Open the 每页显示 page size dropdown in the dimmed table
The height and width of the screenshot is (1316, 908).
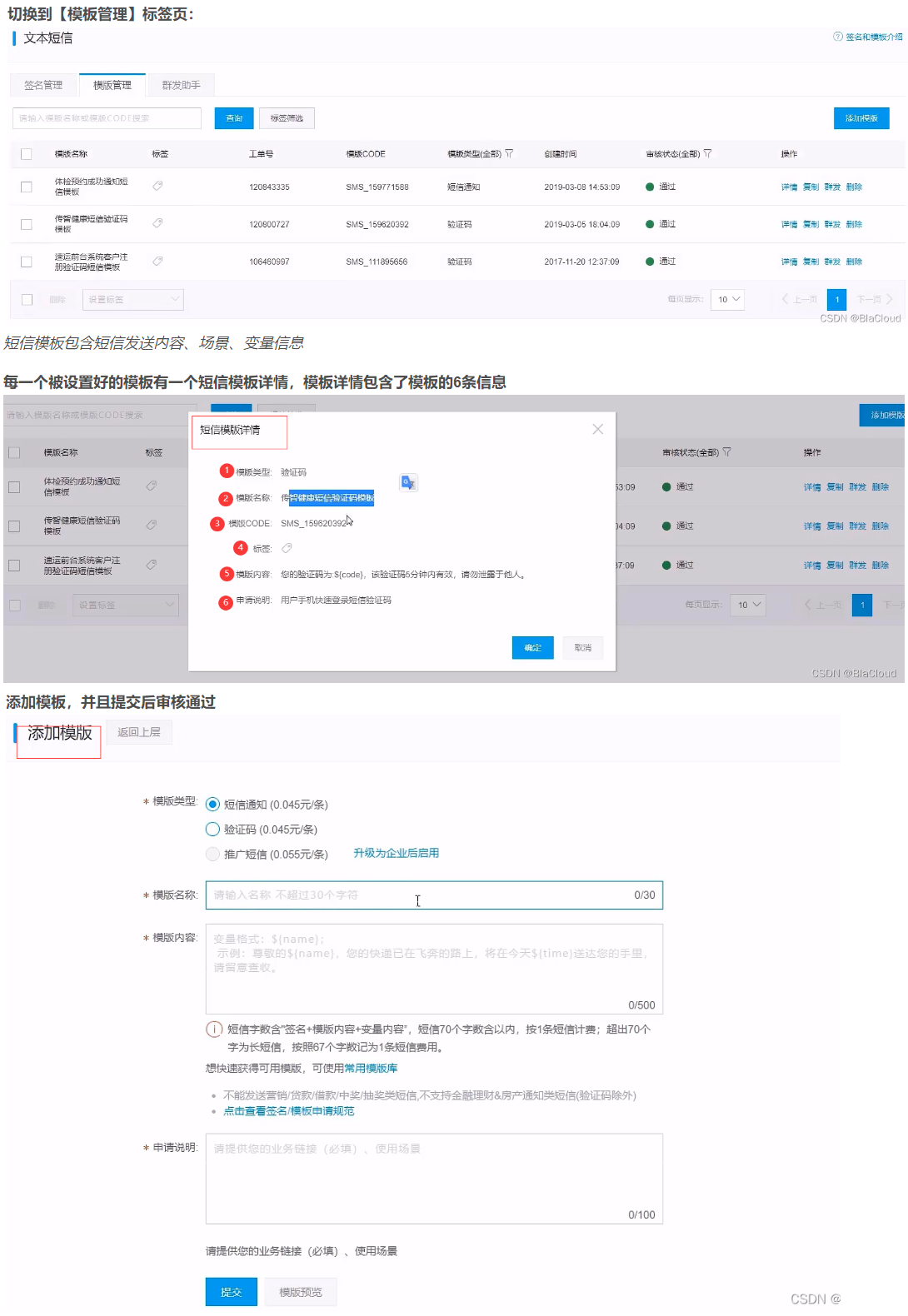[x=749, y=606]
